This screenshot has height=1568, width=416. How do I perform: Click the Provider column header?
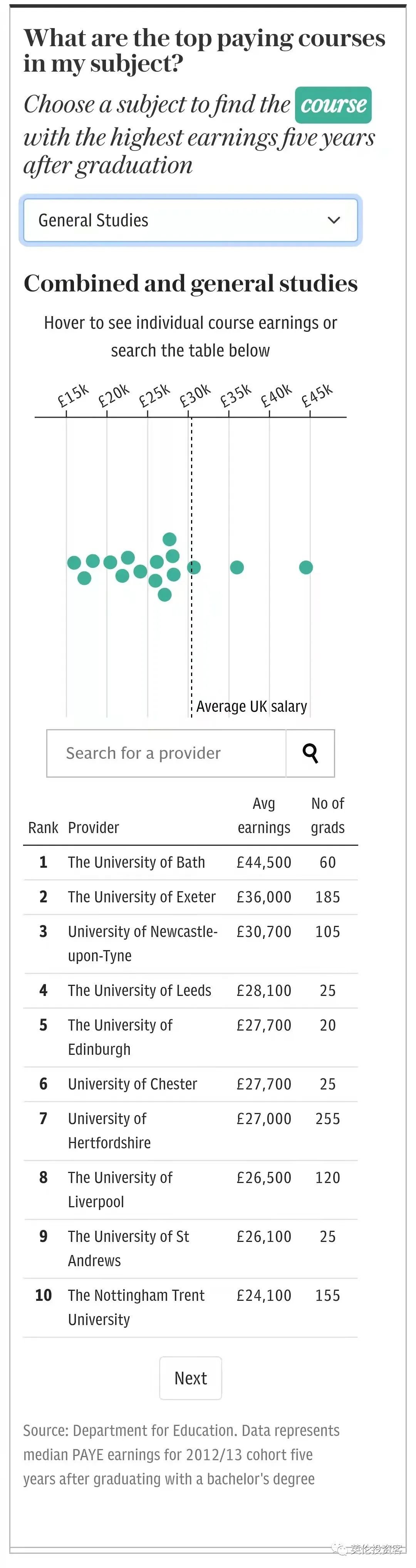click(93, 828)
